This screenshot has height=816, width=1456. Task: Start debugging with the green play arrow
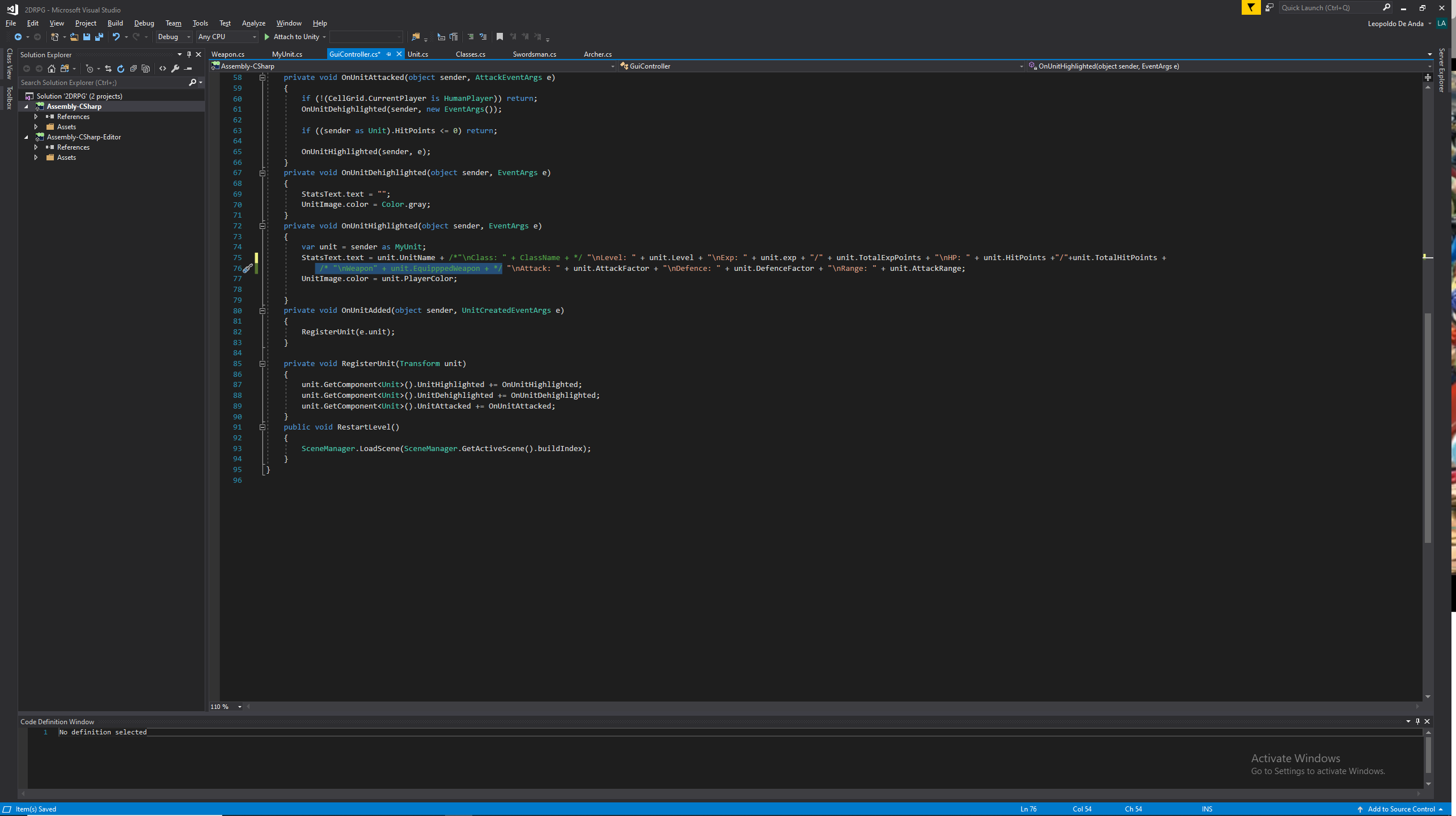tap(266, 36)
